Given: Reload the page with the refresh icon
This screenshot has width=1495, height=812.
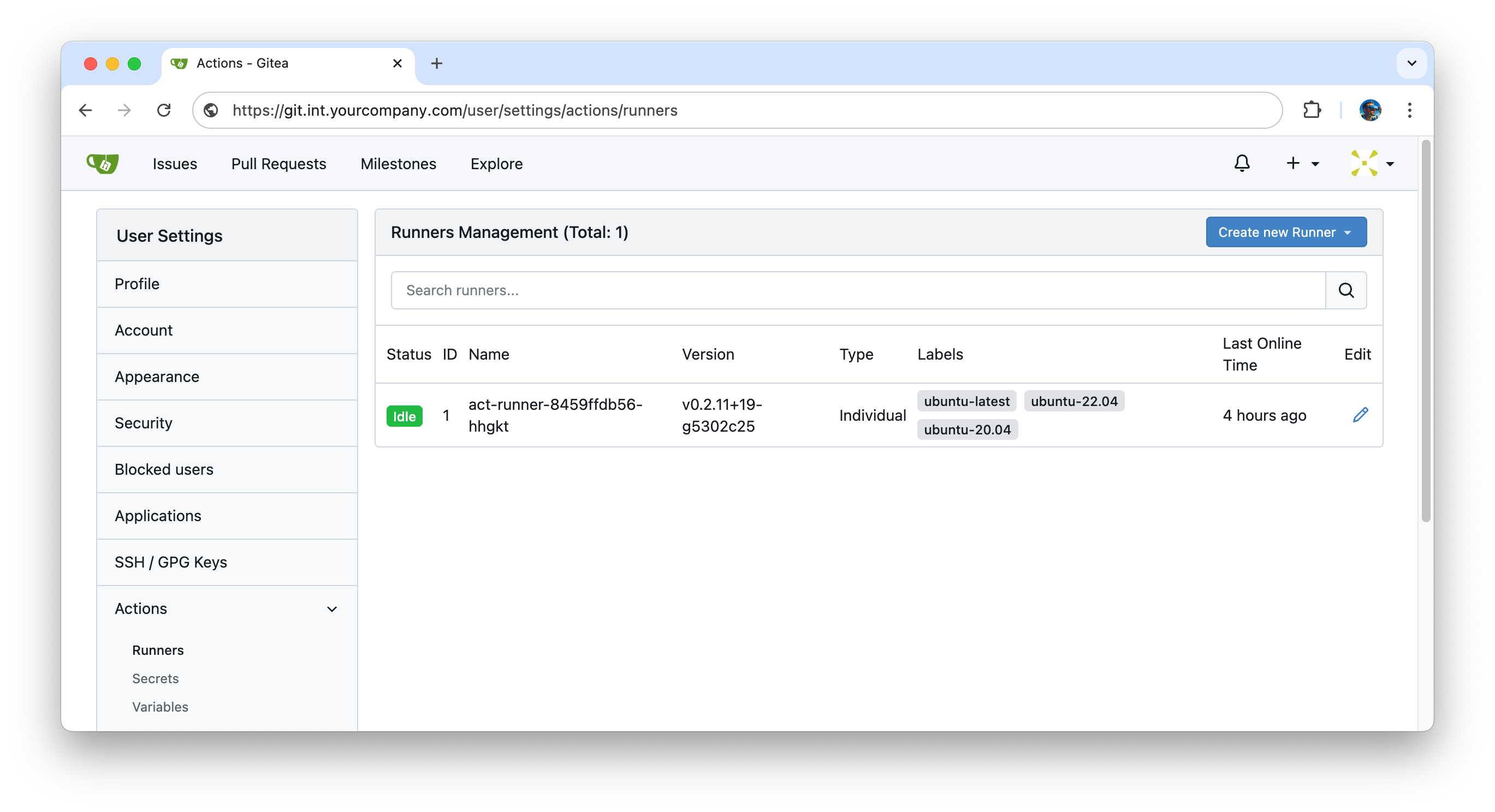Looking at the screenshot, I should click(164, 110).
